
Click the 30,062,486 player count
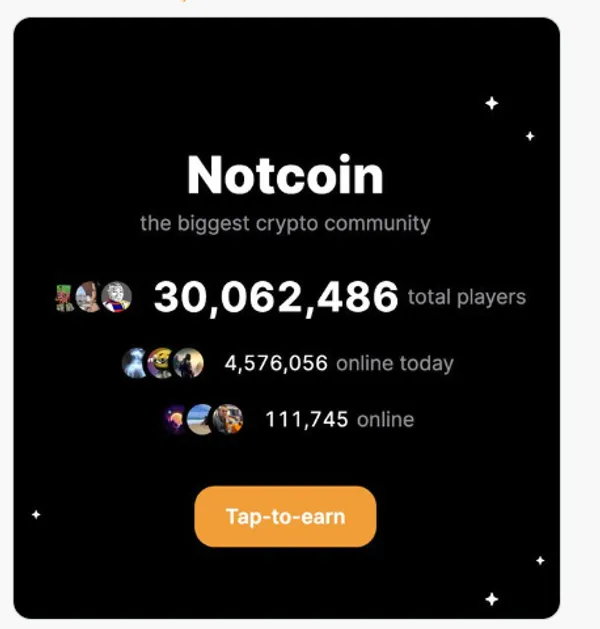click(x=276, y=297)
